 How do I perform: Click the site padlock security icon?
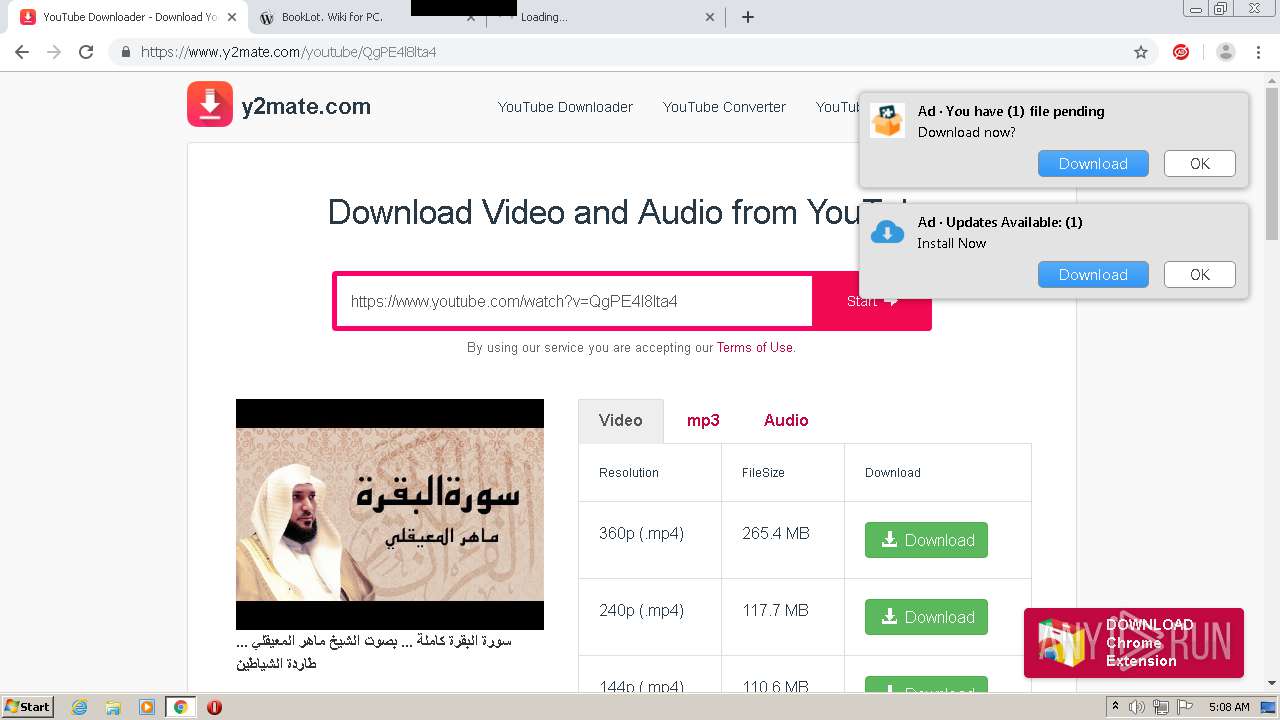[x=126, y=52]
